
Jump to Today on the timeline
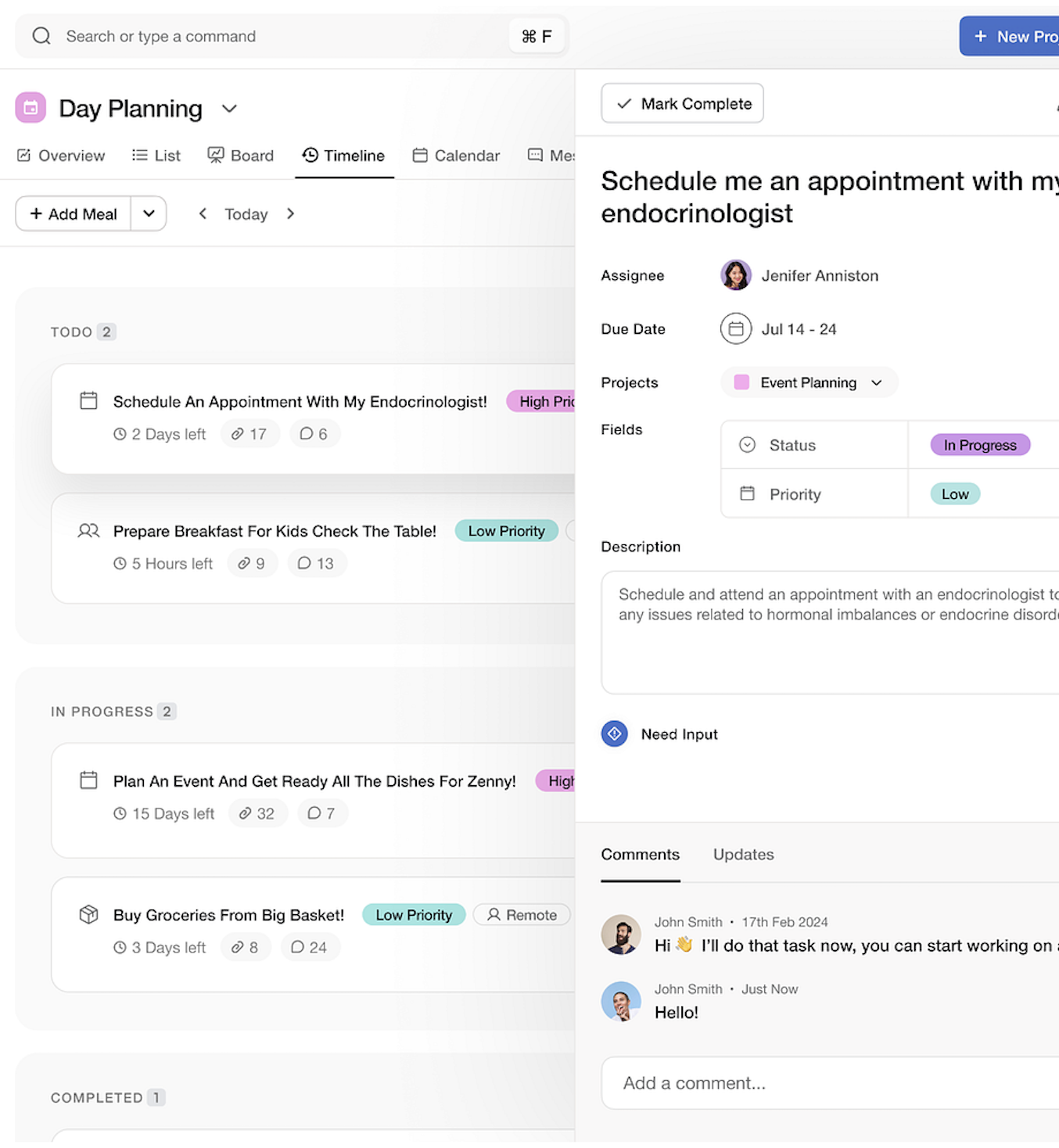click(x=246, y=214)
